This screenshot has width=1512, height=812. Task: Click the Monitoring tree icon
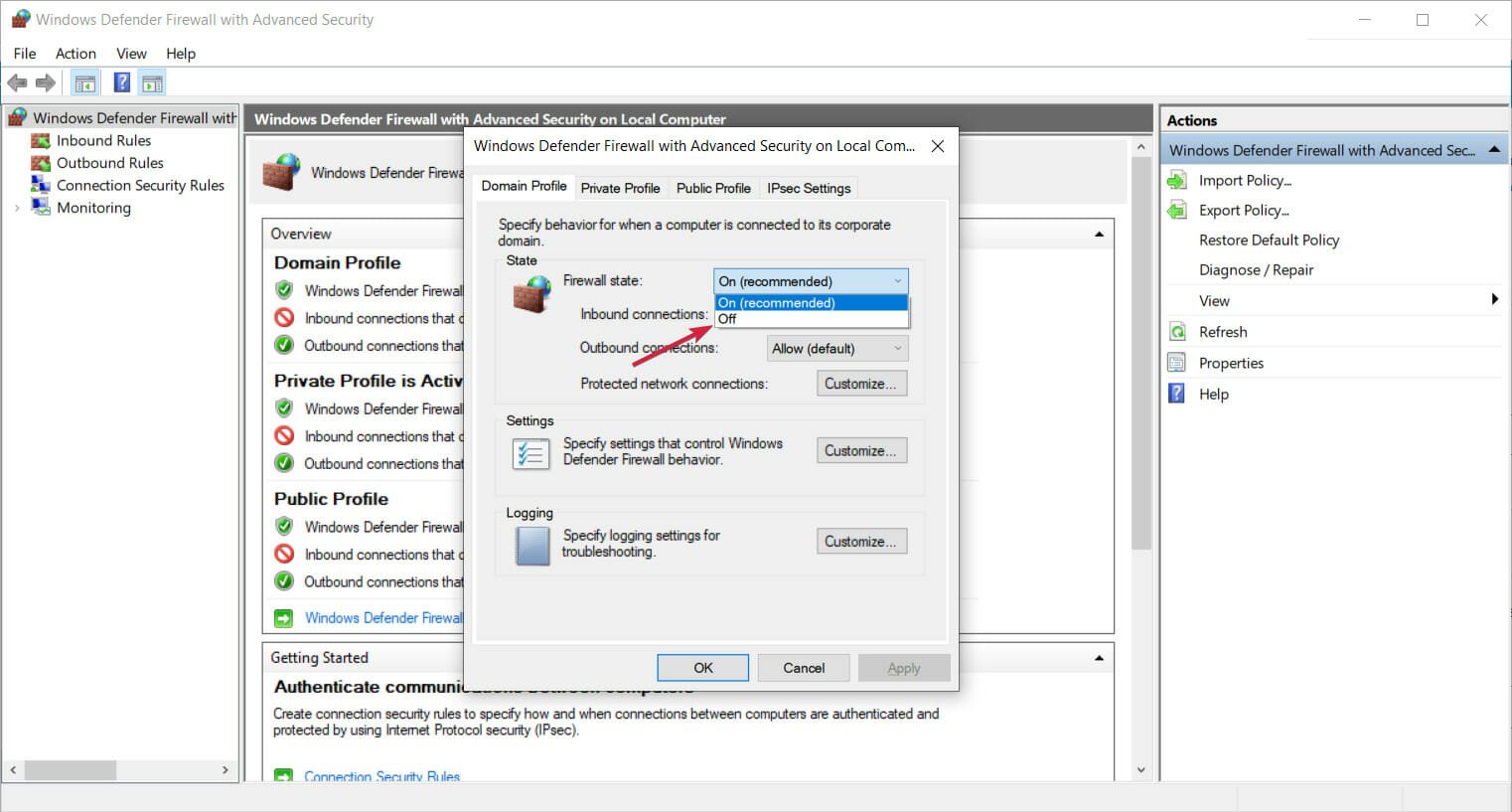pos(41,208)
